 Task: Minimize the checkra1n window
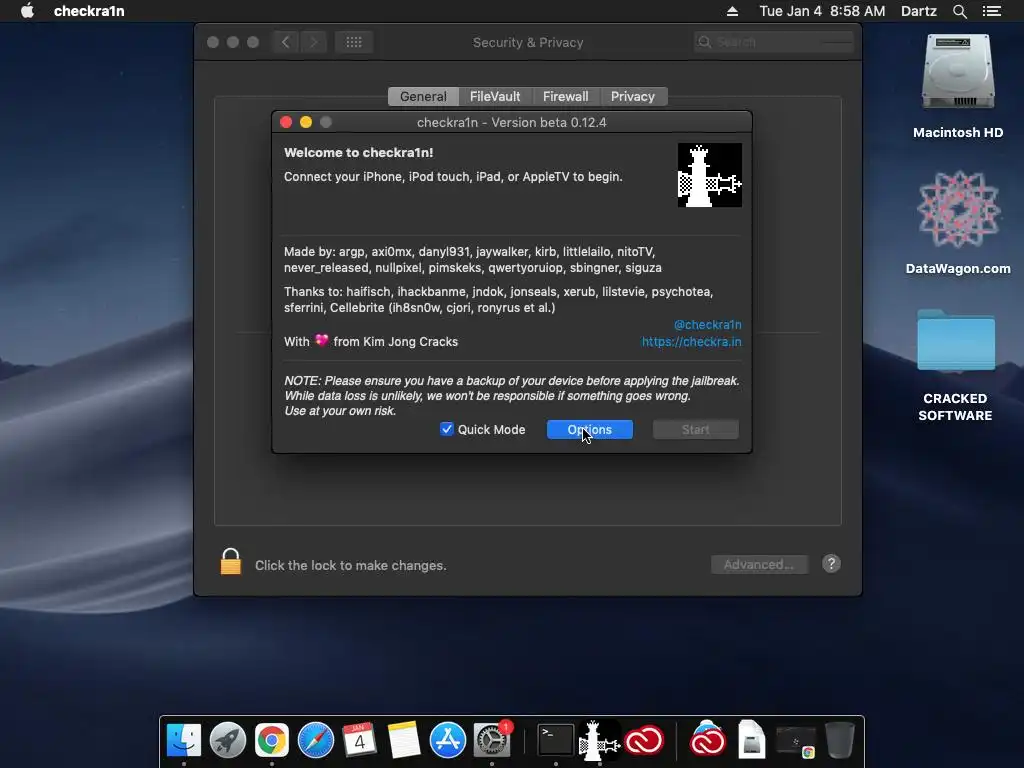coord(306,122)
